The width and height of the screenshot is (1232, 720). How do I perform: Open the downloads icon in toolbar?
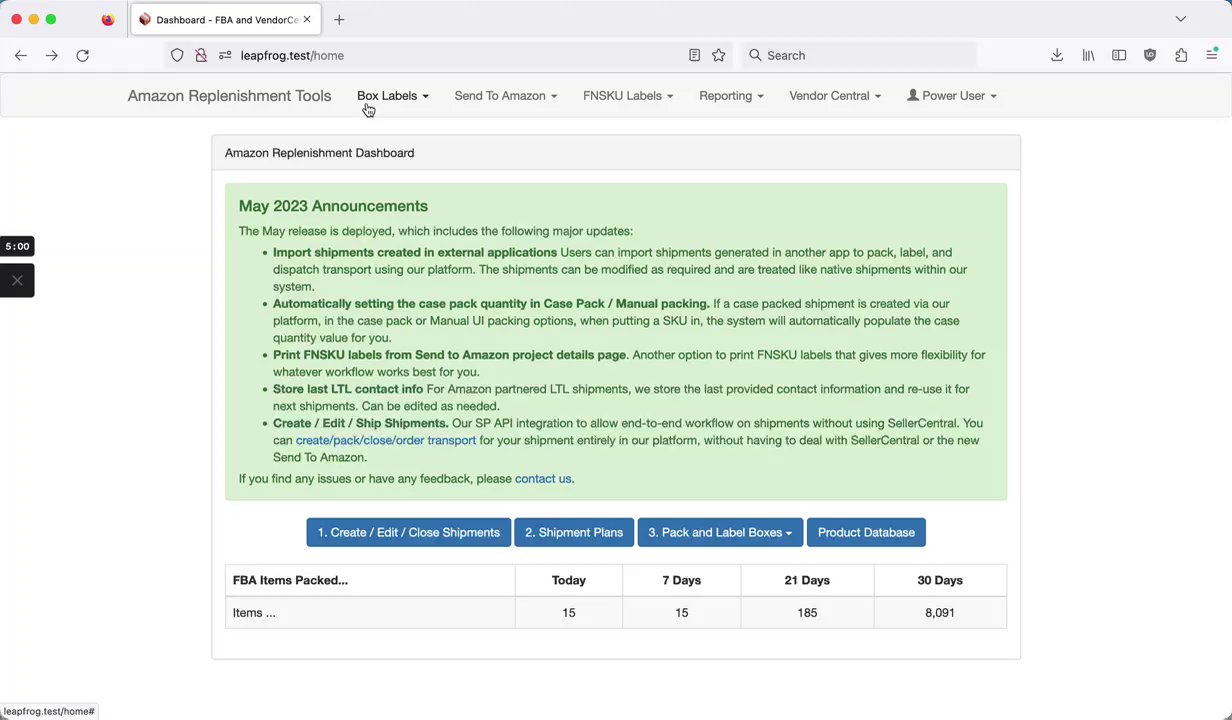[x=1057, y=56]
